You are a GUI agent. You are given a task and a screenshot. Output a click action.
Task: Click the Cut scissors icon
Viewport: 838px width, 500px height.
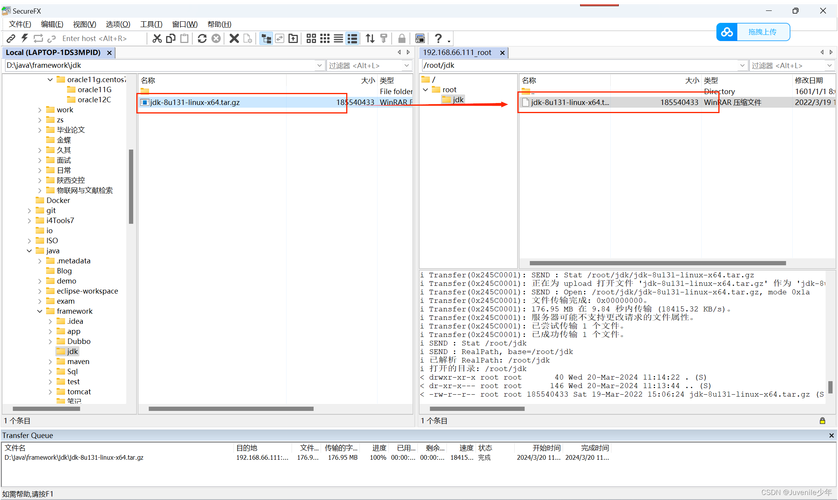157,38
